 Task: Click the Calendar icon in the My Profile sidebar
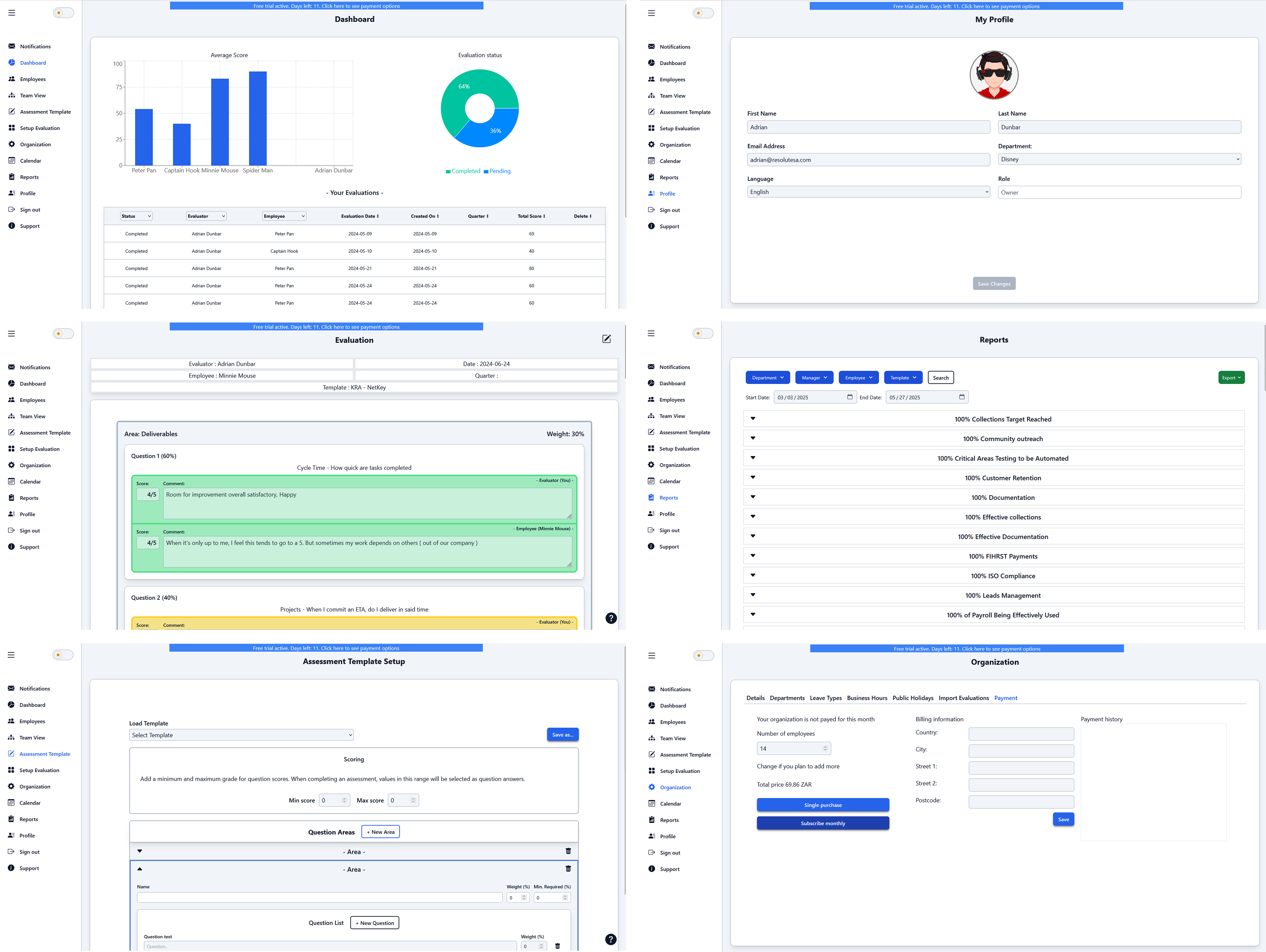coord(651,161)
